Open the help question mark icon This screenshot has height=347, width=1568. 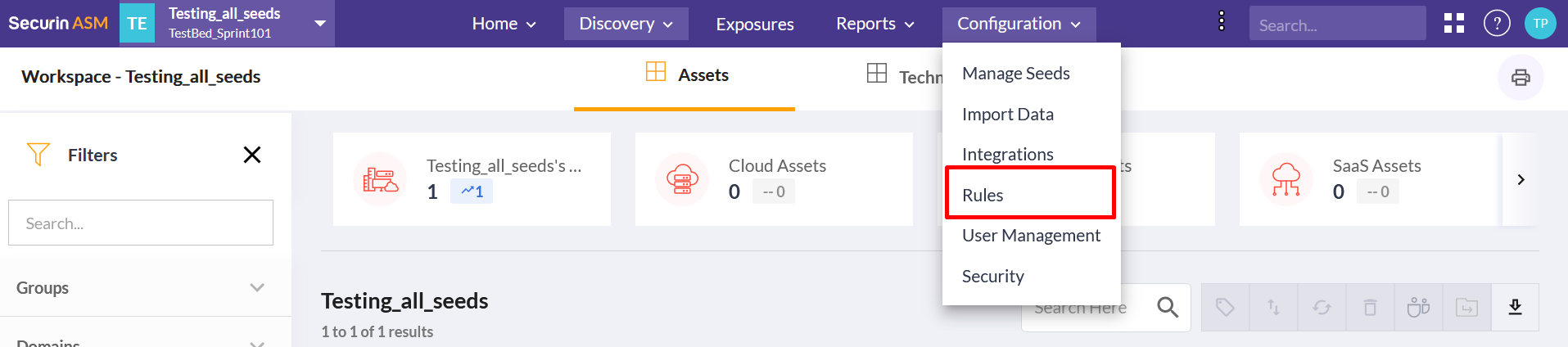pos(1497,24)
